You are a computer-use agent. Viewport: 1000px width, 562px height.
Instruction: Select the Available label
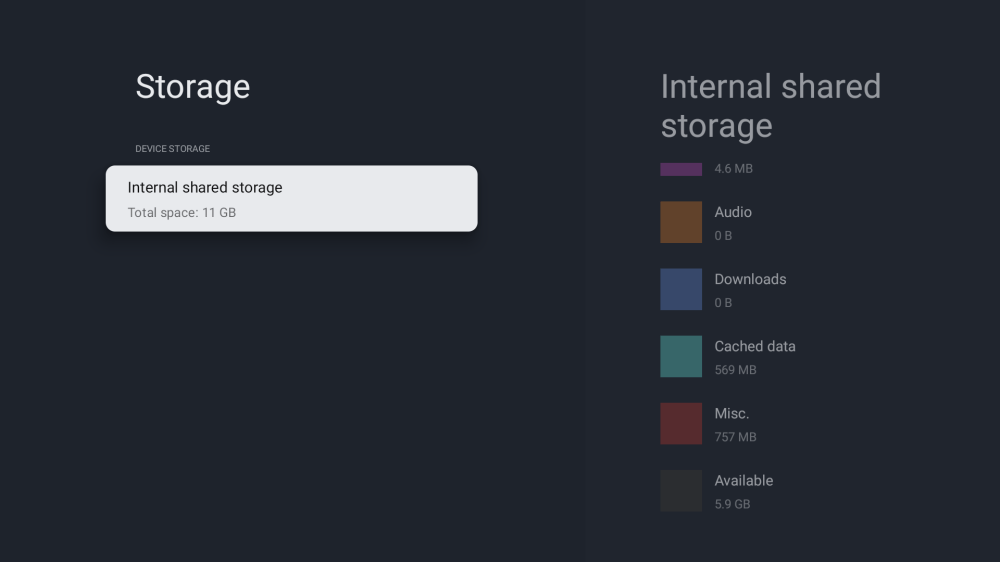[x=743, y=480]
